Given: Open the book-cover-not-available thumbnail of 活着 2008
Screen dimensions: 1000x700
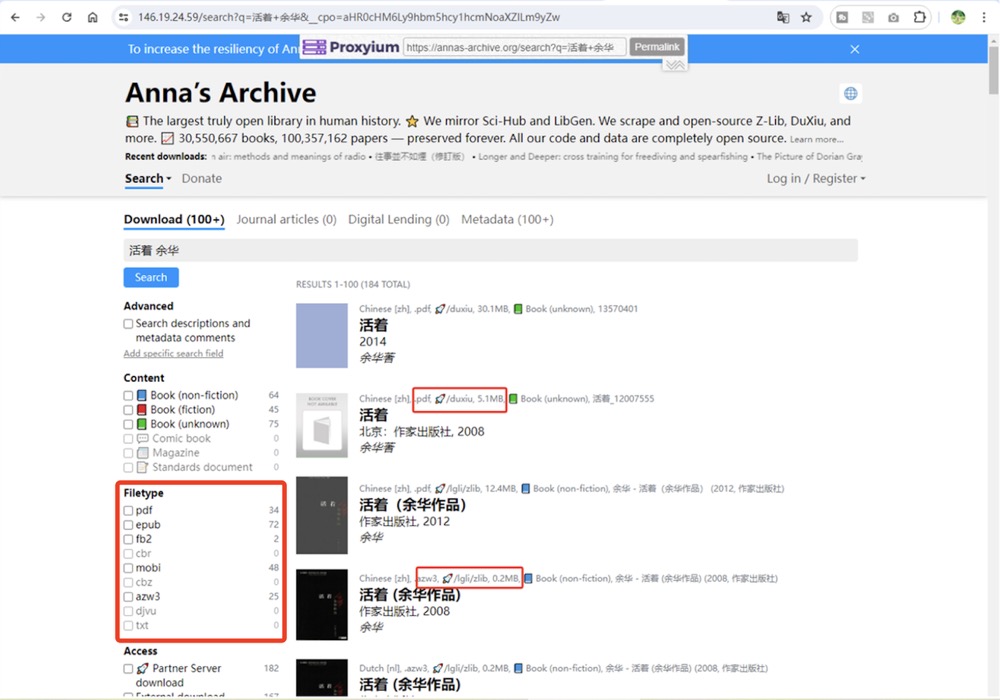Looking at the screenshot, I should (321, 425).
